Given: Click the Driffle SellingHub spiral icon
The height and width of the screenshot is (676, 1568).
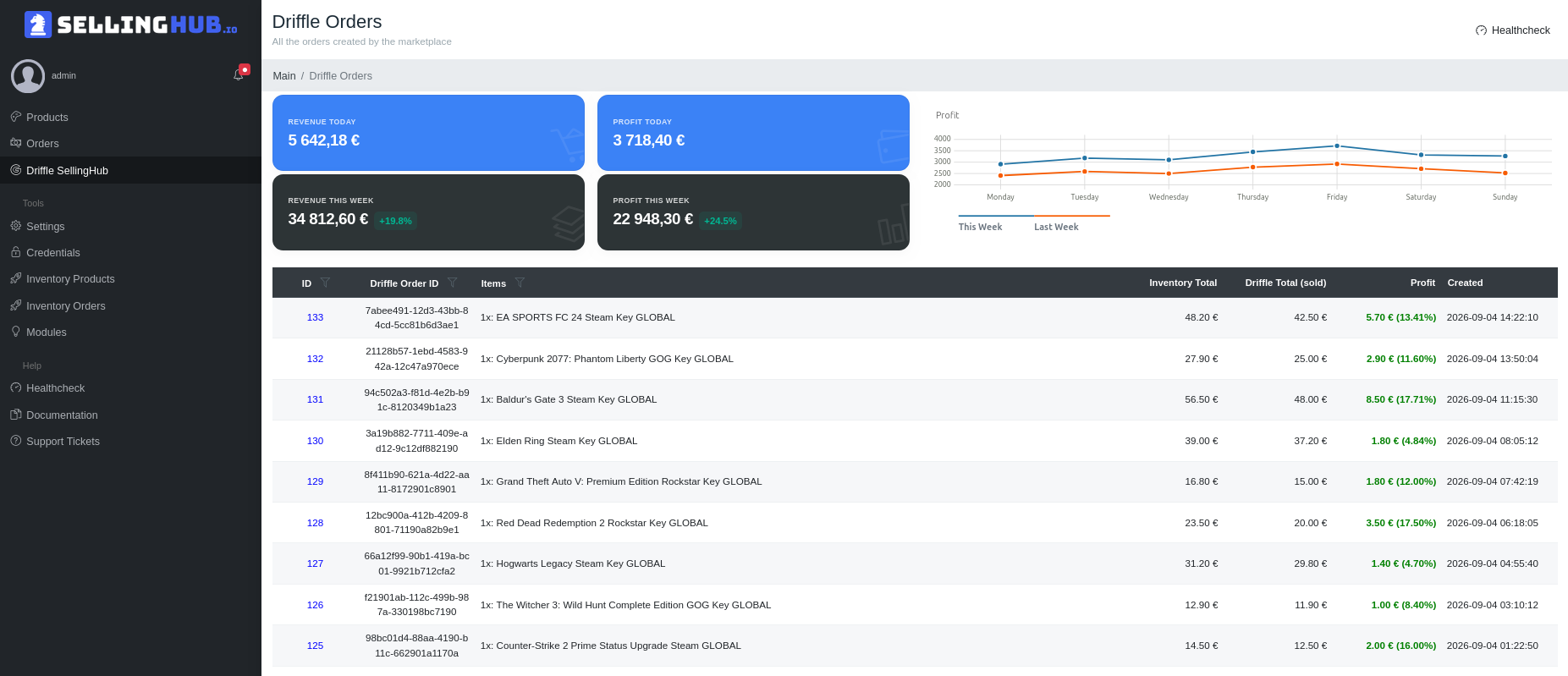Looking at the screenshot, I should (x=15, y=170).
